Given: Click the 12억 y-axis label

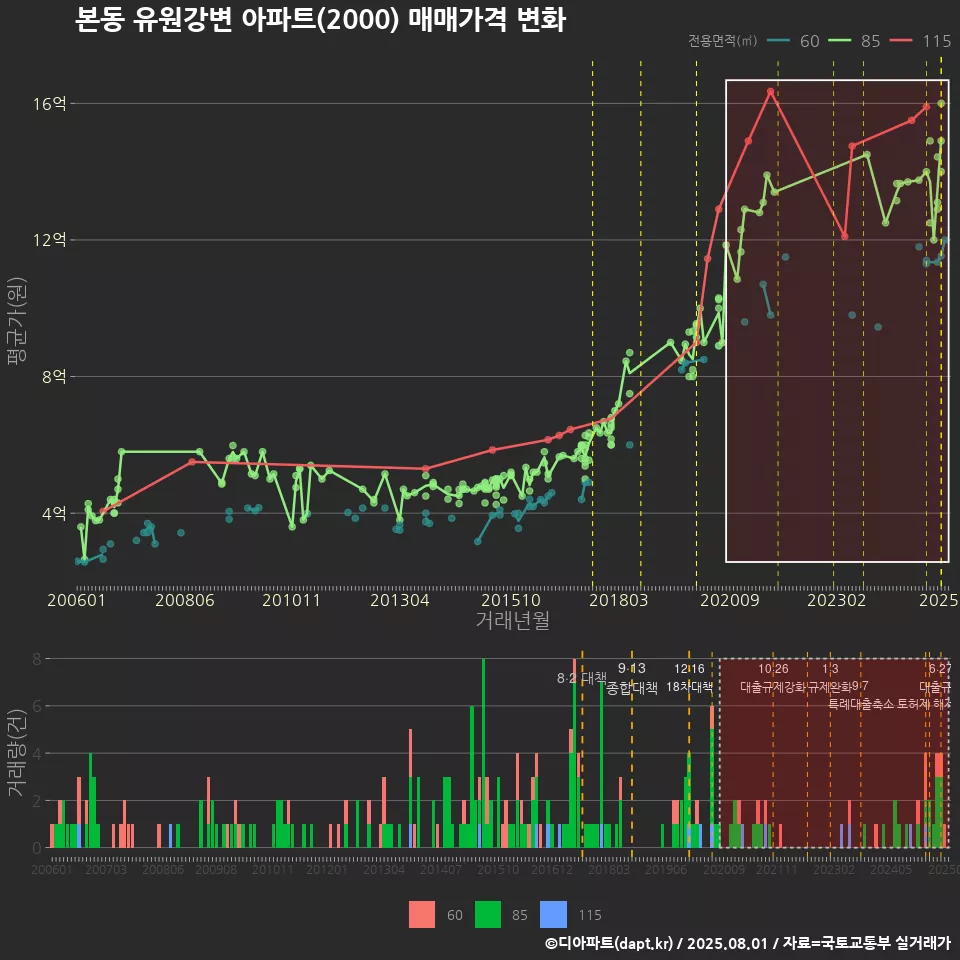Looking at the screenshot, I should [50, 239].
